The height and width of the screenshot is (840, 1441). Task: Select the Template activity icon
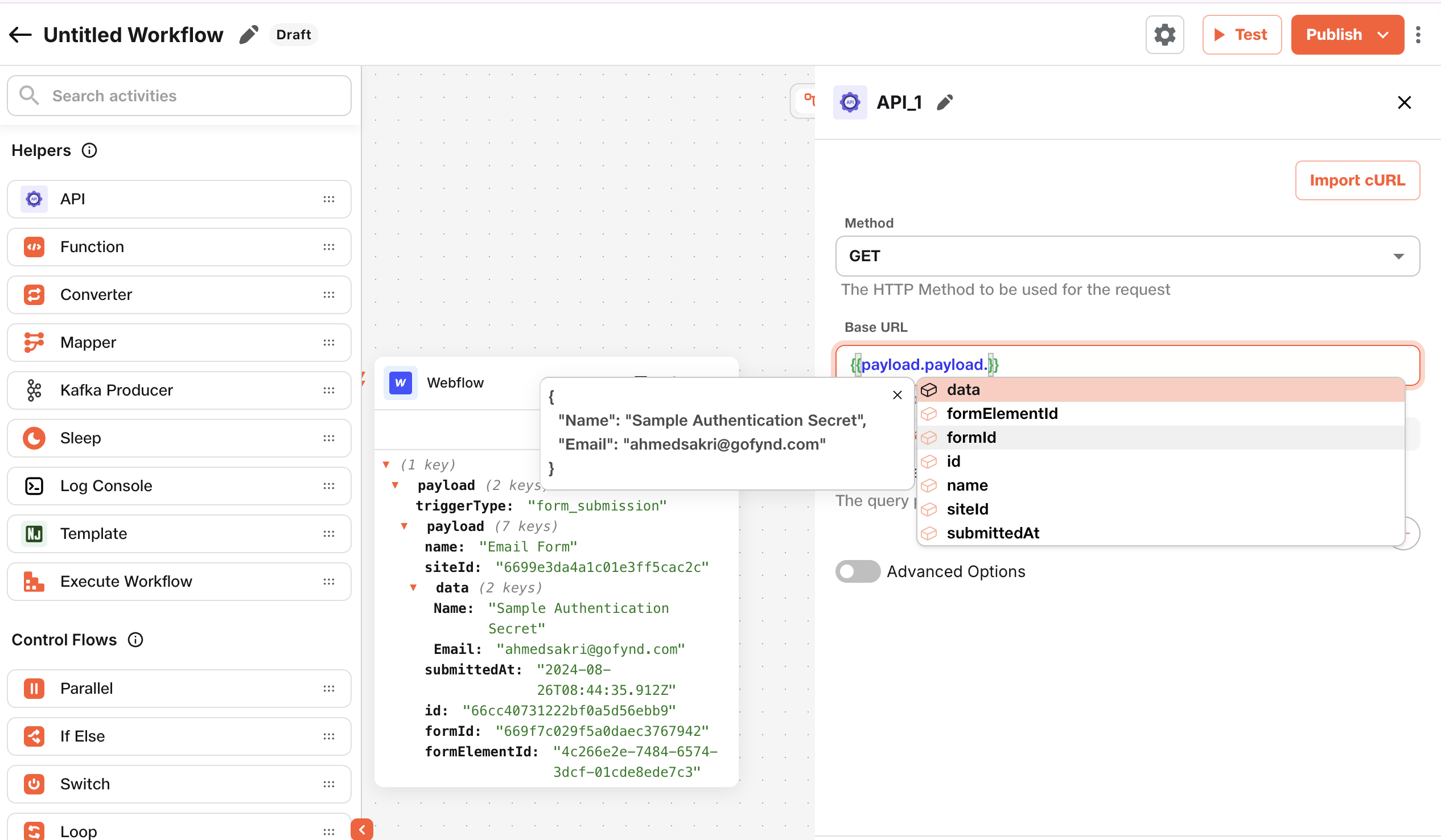34,534
